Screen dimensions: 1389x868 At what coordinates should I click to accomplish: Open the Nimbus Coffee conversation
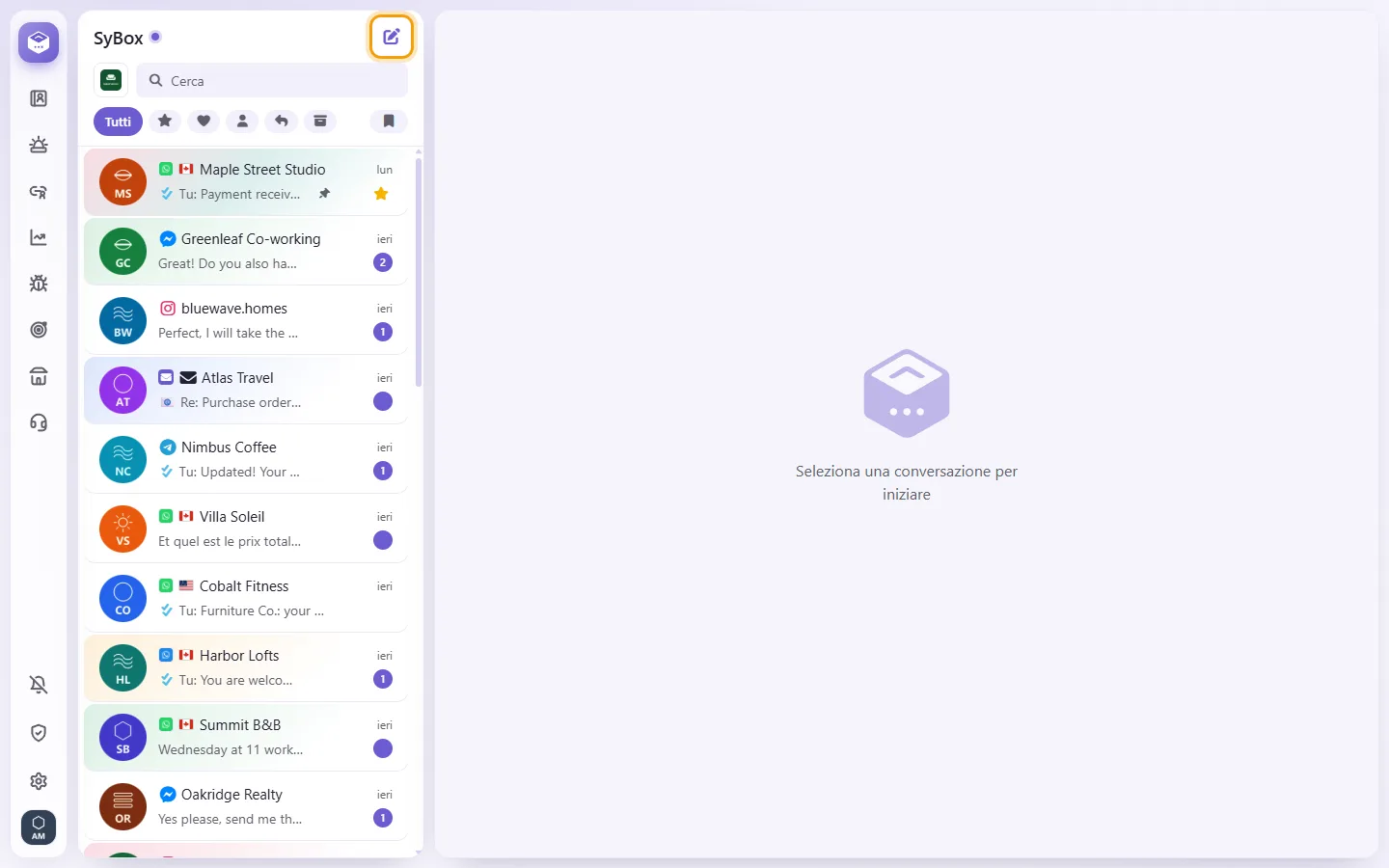click(246, 459)
